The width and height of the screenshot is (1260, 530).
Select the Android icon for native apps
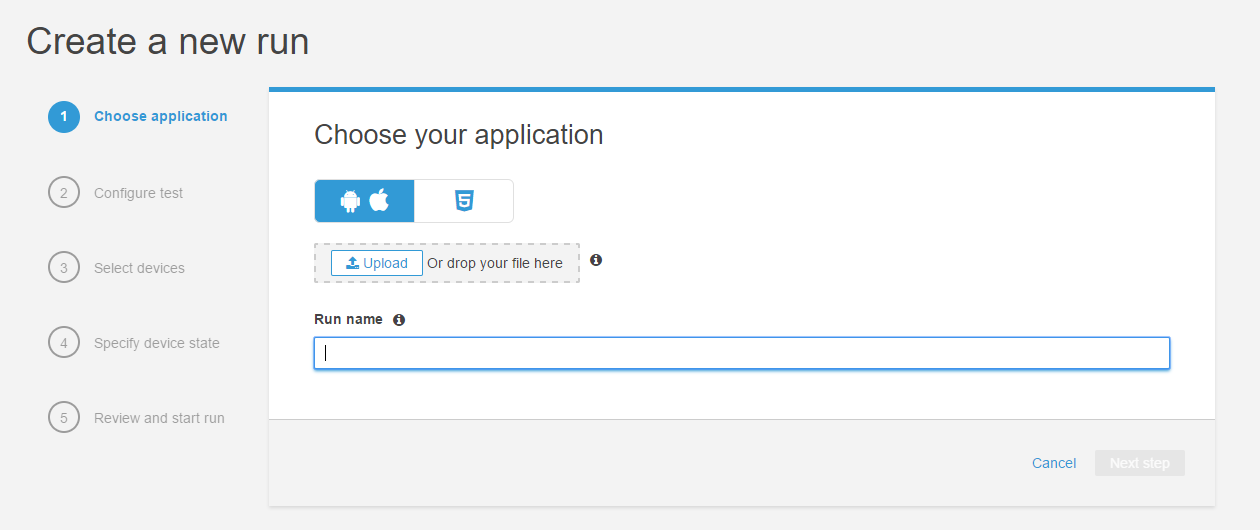(350, 201)
